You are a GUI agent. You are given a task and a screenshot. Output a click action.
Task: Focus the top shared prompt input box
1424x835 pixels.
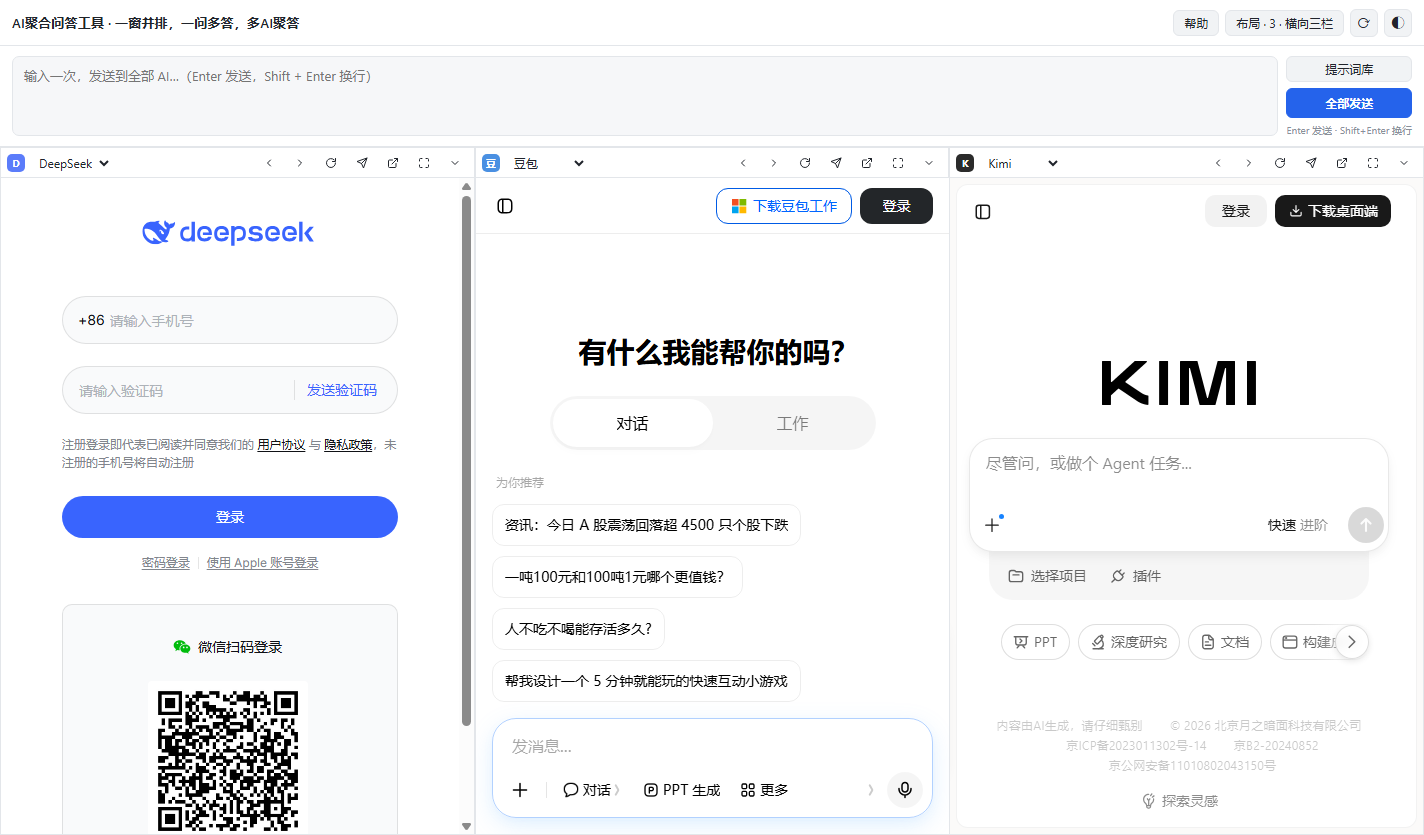pos(645,96)
